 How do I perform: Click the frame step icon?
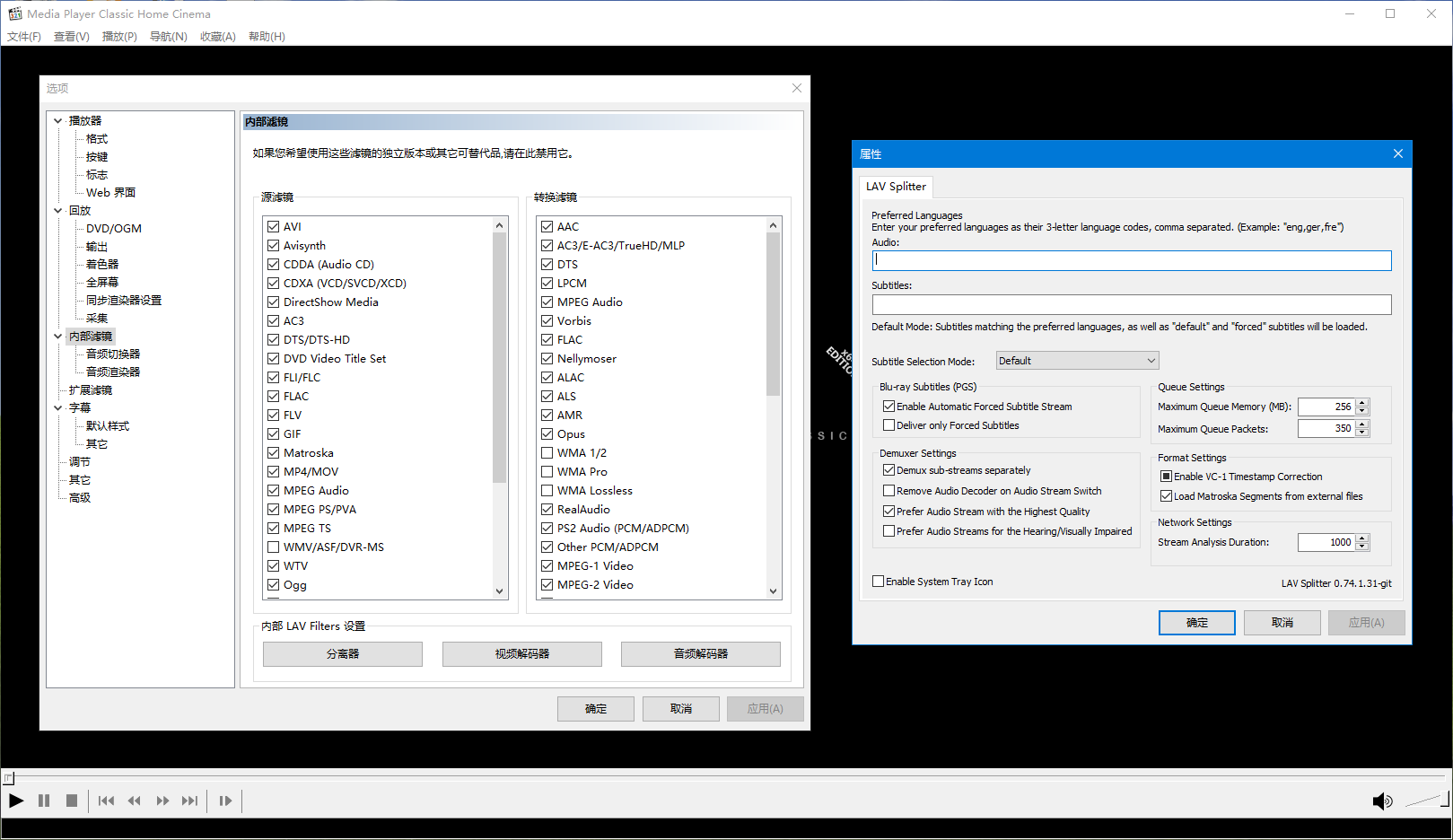225,801
